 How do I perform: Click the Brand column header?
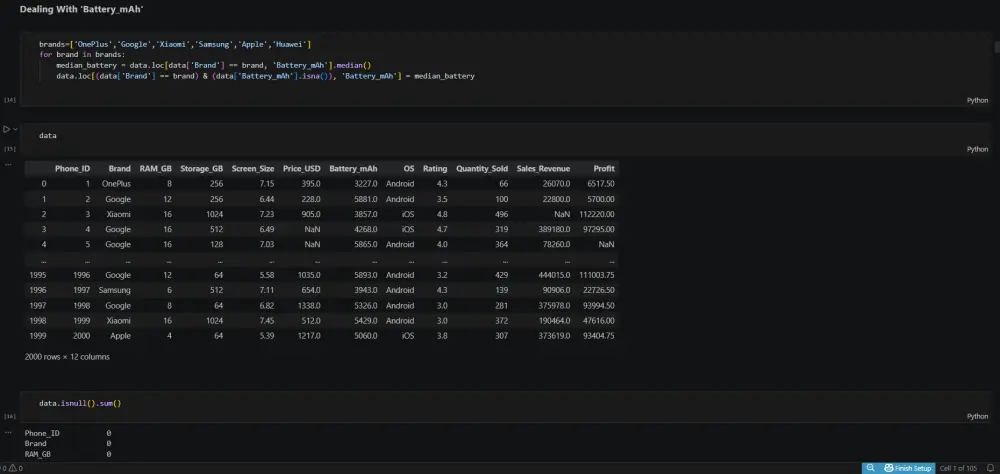point(119,168)
